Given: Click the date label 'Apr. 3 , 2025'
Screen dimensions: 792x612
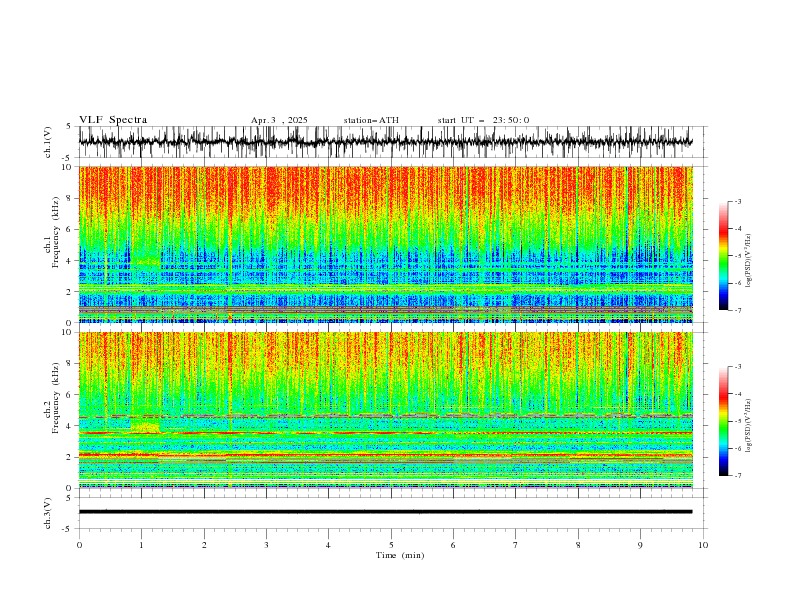Looking at the screenshot, I should click(x=279, y=120).
